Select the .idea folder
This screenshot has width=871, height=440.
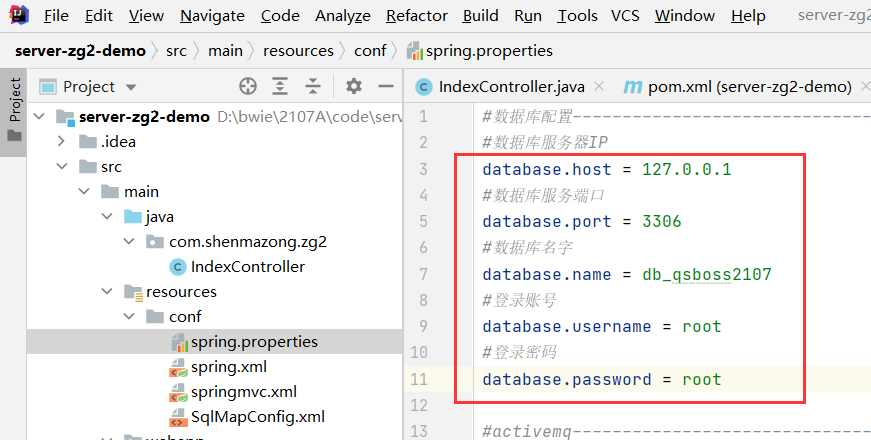tap(118, 142)
